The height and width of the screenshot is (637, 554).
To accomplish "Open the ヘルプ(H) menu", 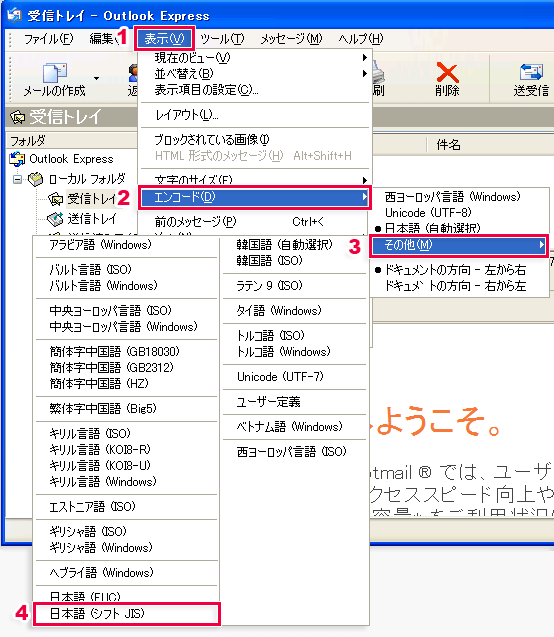I will (361, 39).
